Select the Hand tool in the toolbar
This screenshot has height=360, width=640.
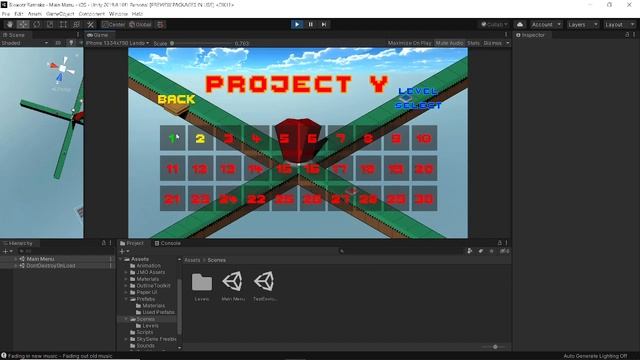[9, 24]
